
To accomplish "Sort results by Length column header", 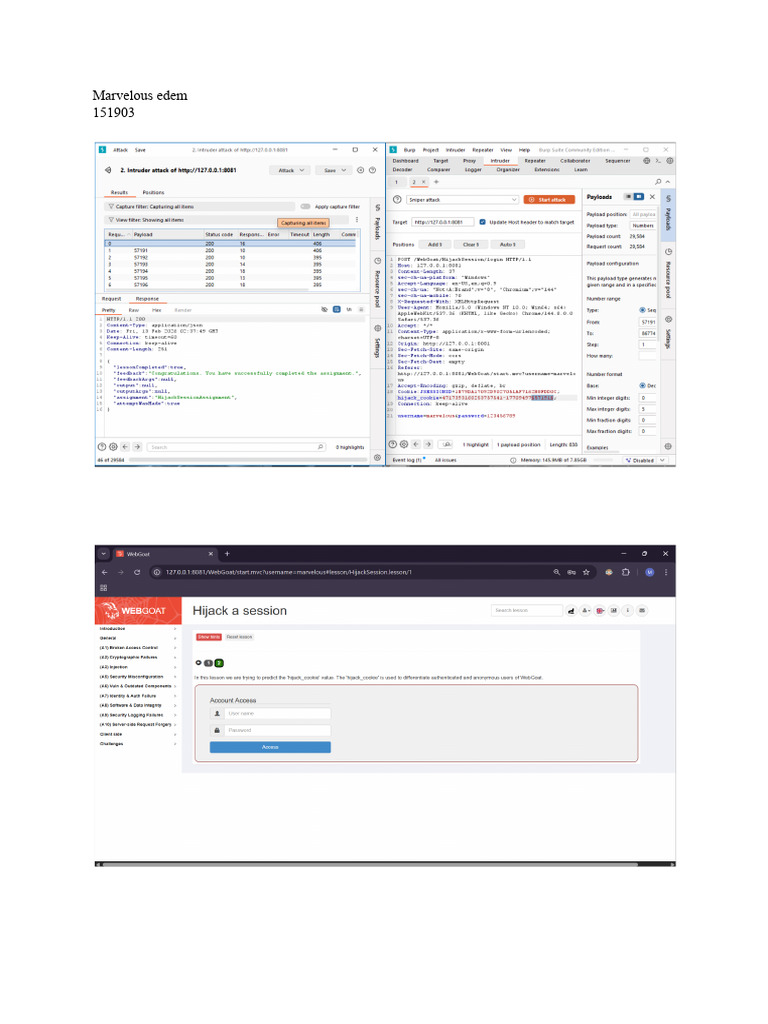I will click(x=321, y=234).
